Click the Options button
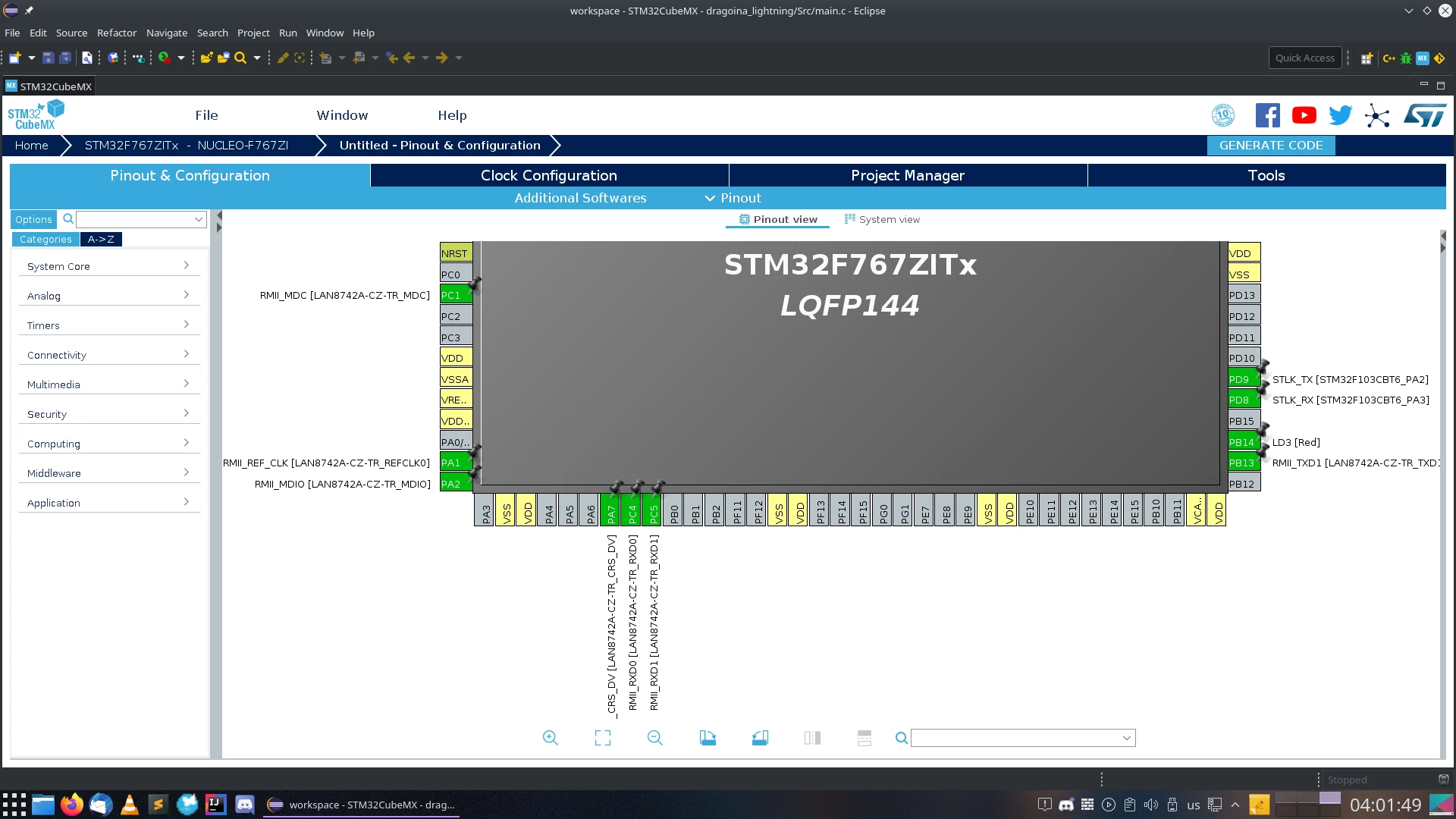 click(33, 219)
